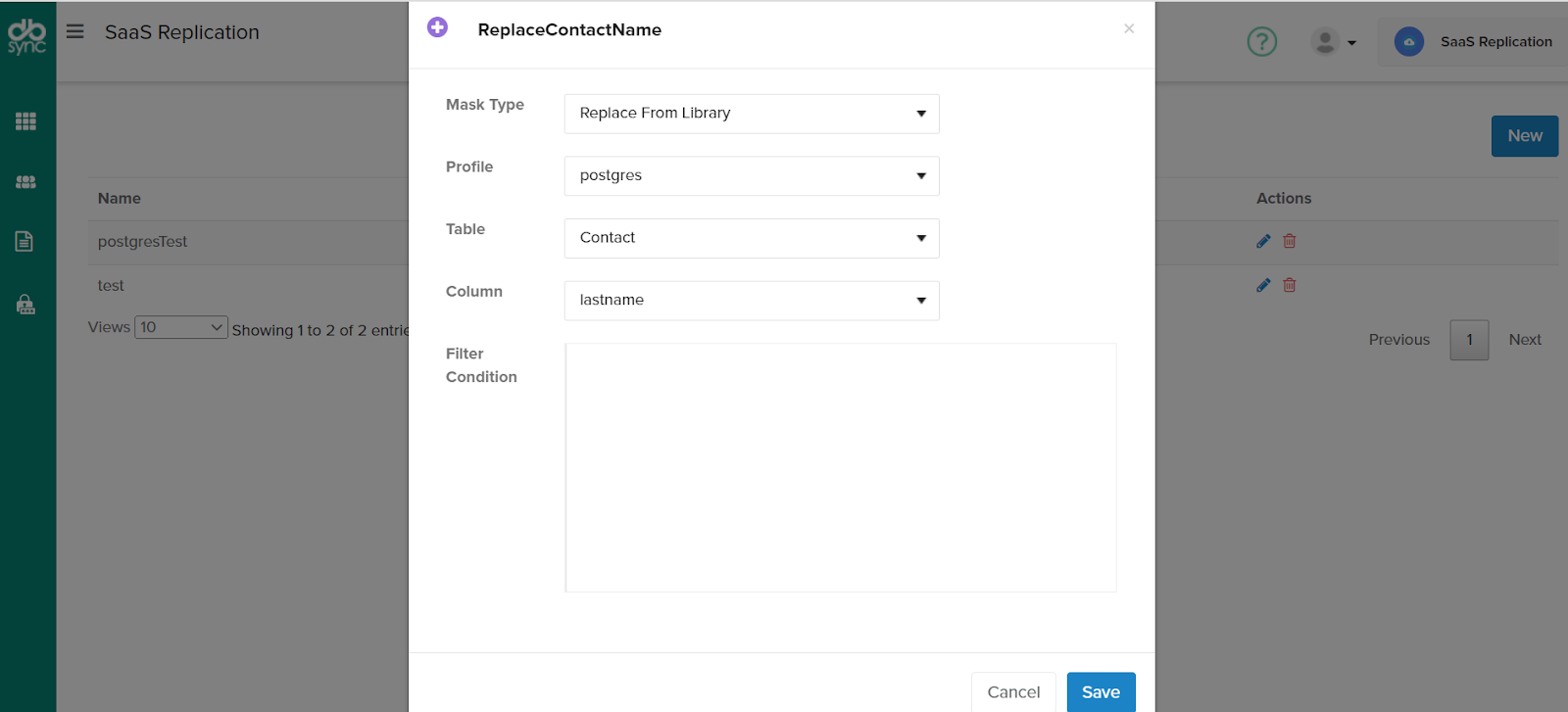Delete the test row with trash icon
Screen dimensions: 1568x712
[x=1290, y=285]
